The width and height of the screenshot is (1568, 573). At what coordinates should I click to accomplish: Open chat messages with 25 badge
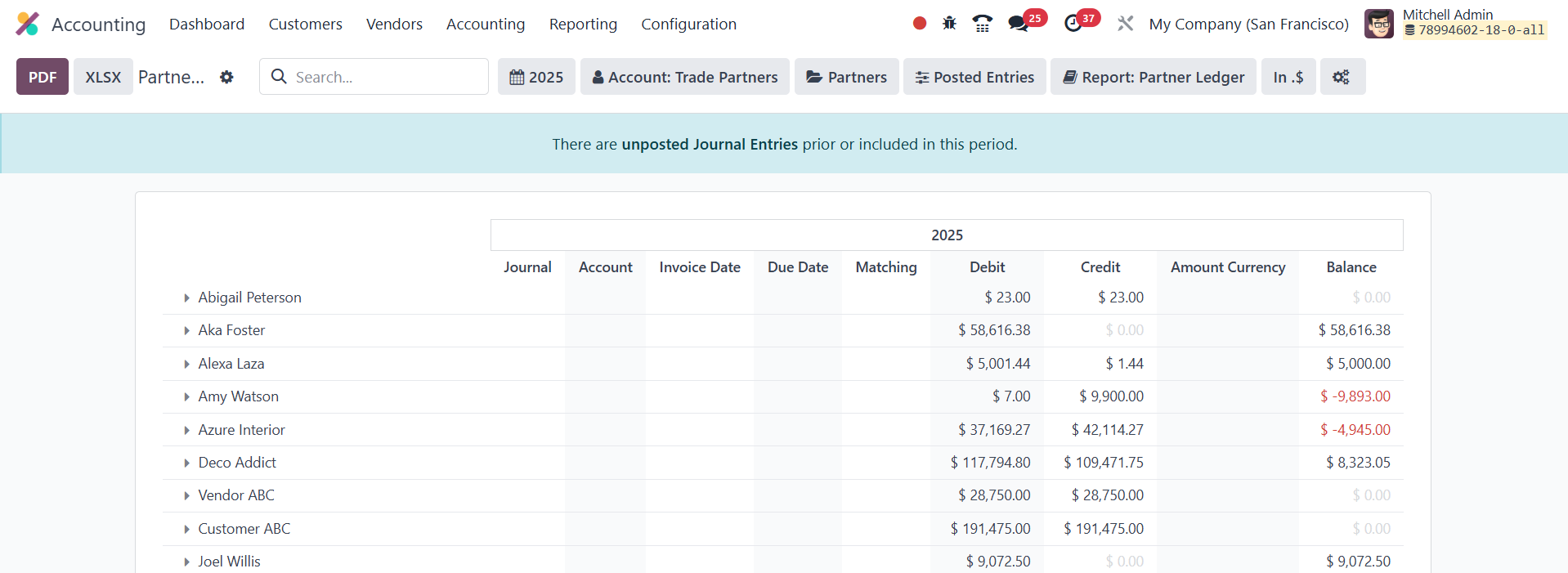pyautogui.click(x=1019, y=24)
